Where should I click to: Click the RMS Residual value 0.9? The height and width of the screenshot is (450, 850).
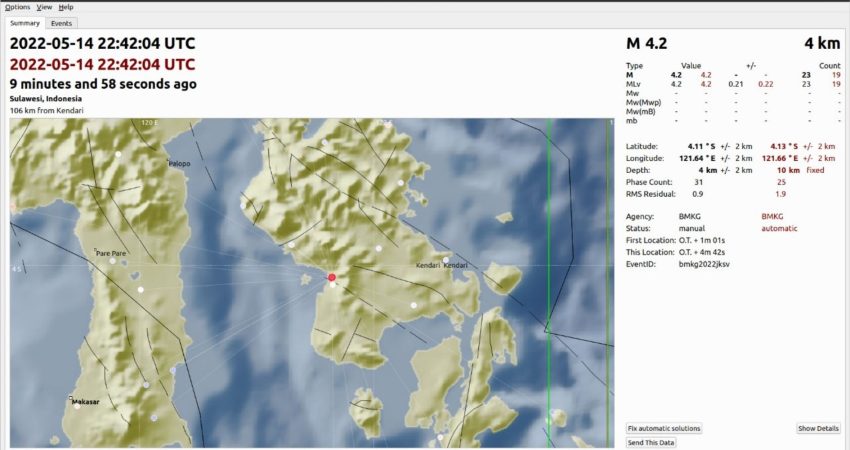pyautogui.click(x=698, y=194)
